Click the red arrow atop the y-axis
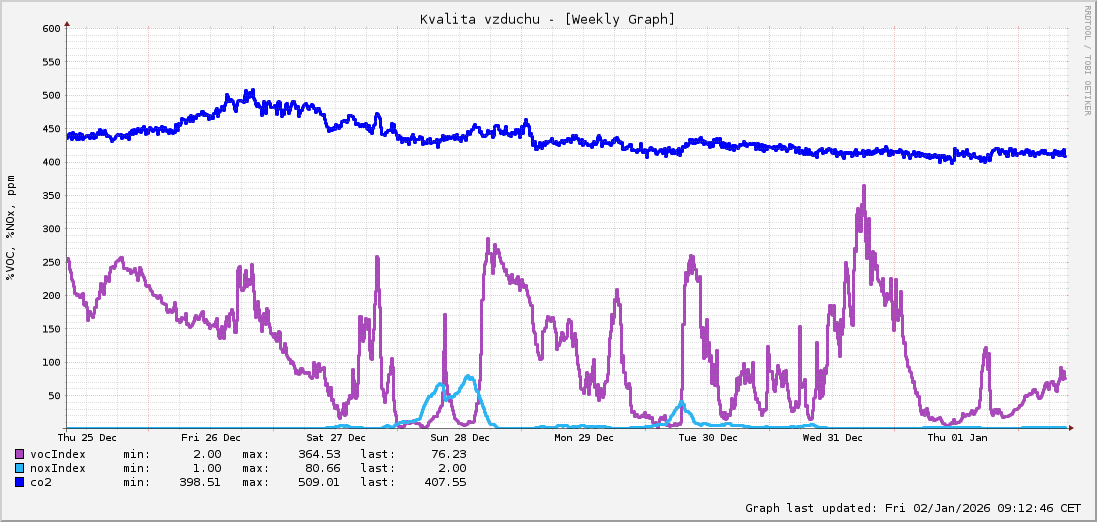The width and height of the screenshot is (1097, 522). [67, 22]
